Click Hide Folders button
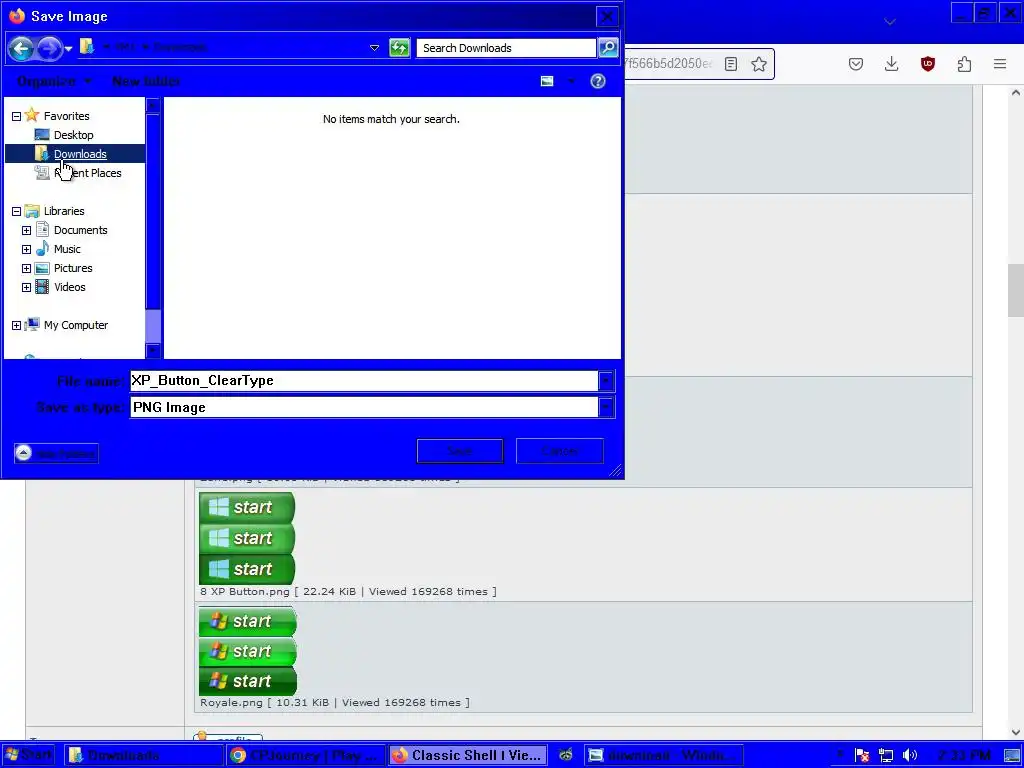 (56, 453)
